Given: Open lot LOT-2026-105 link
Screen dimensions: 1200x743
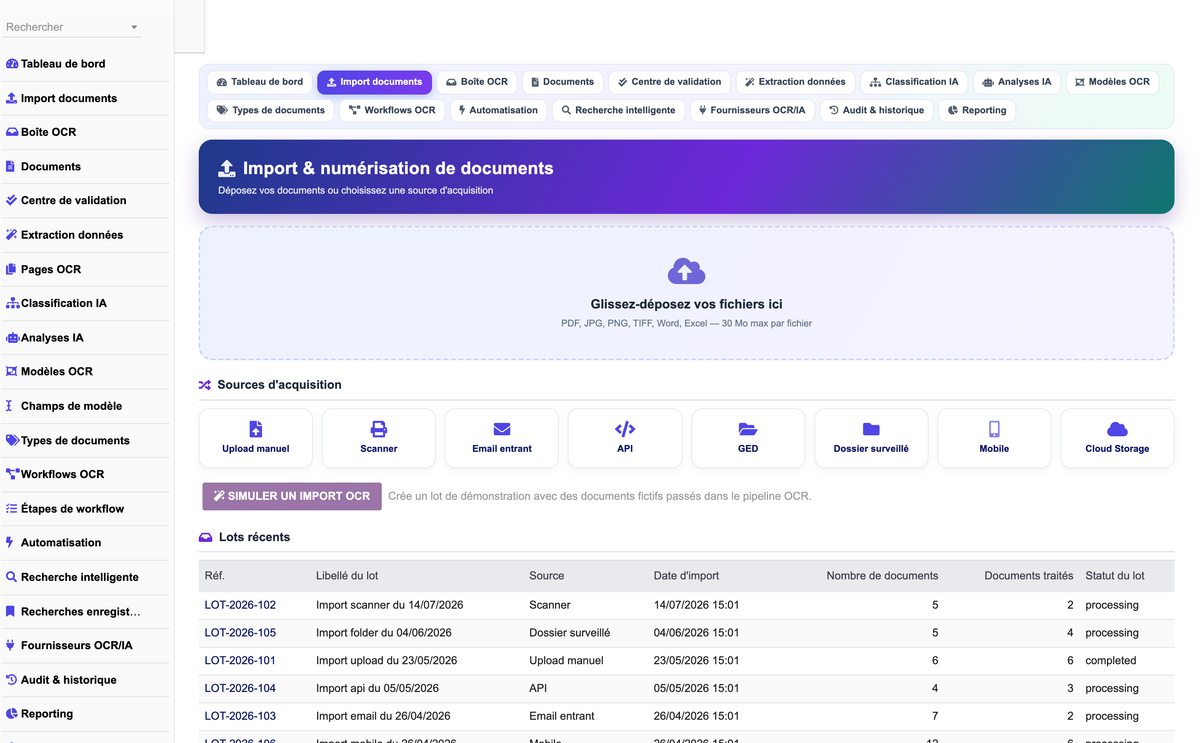Looking at the screenshot, I should [240, 633].
